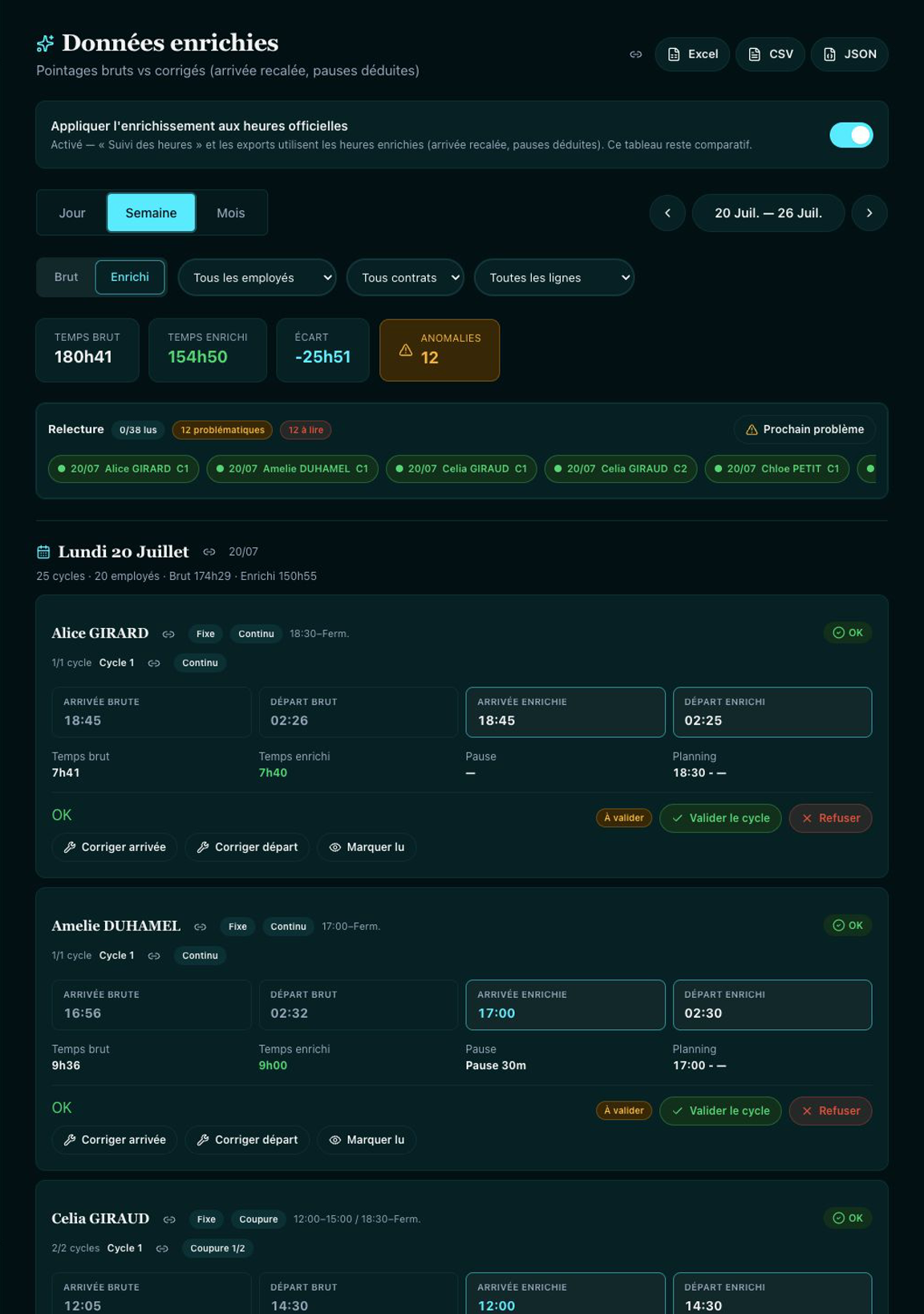Click Corriger arrivée for Amelie DUHAMEL
Viewport: 924px width, 1314px height.
[115, 1140]
